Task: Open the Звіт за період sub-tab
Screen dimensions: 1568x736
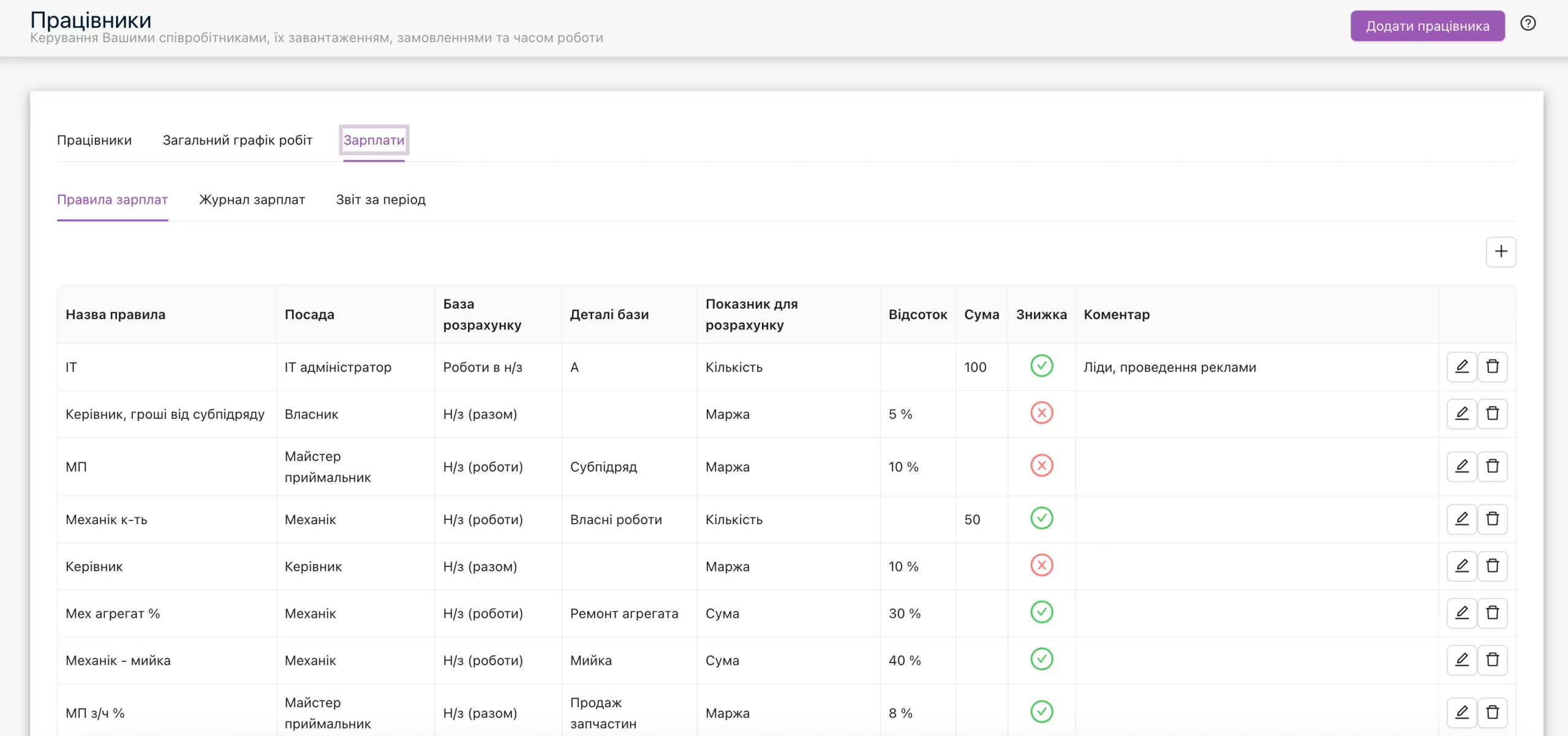Action: [x=380, y=200]
